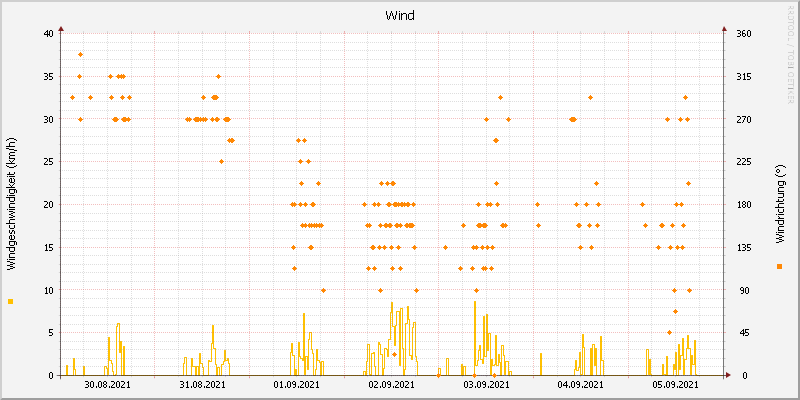Click the left axis value 35
The image size is (800, 400).
48,77
